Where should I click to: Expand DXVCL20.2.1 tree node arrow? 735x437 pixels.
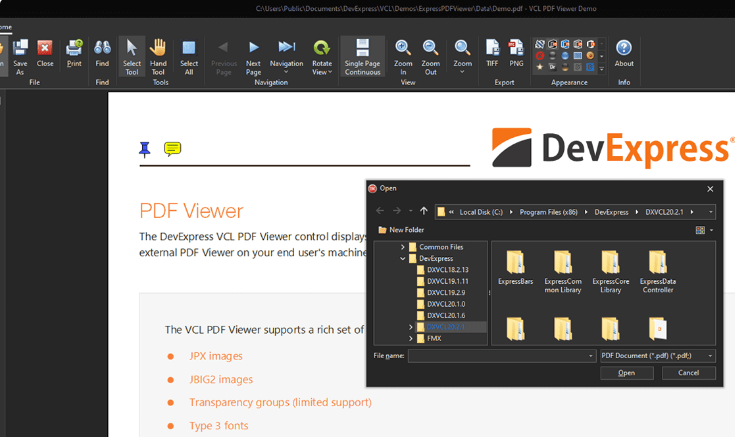pyautogui.click(x=411, y=327)
